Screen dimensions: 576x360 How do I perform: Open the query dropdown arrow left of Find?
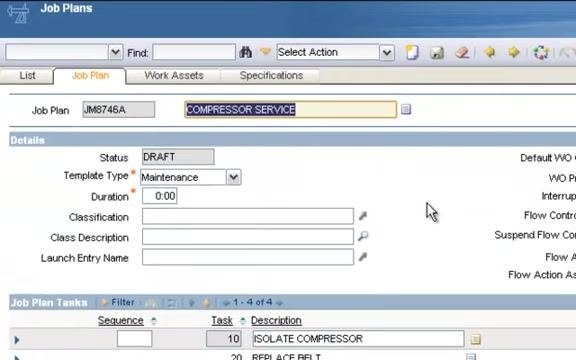click(x=115, y=53)
